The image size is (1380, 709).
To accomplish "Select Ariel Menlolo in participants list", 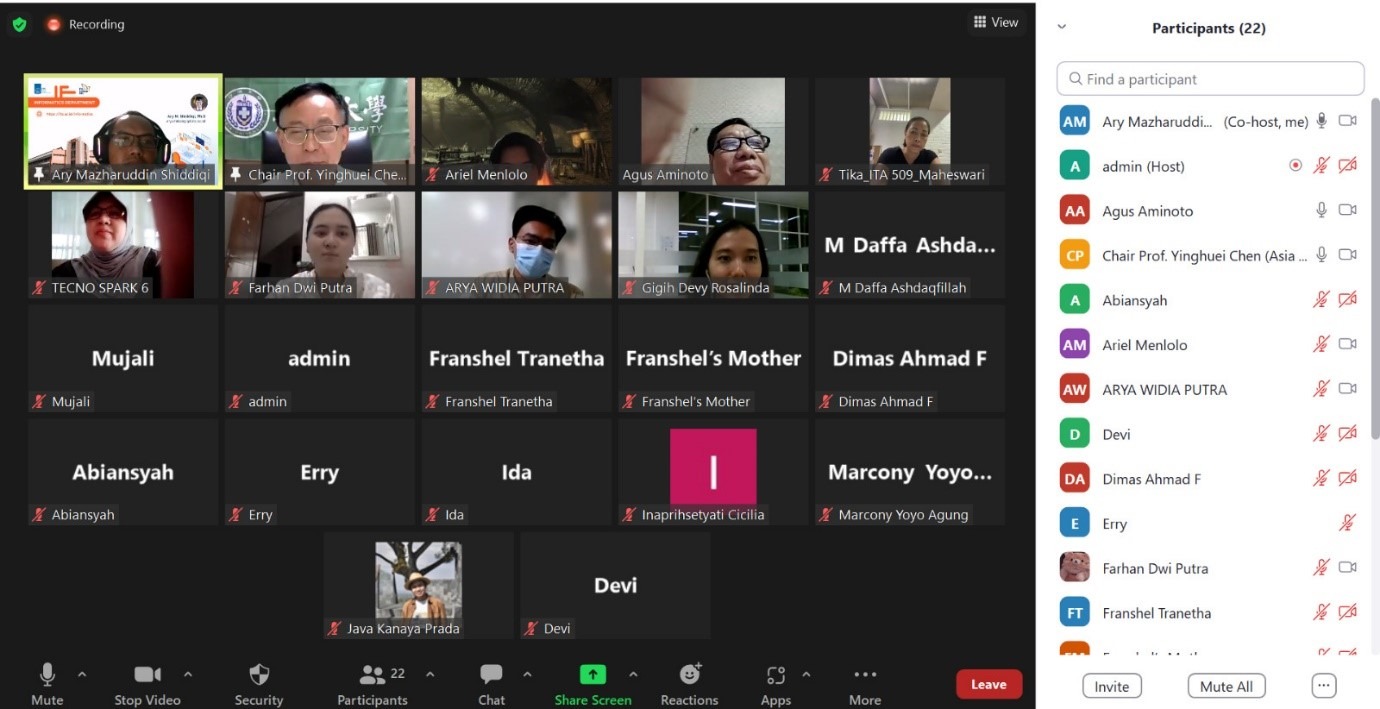I will pyautogui.click(x=1144, y=345).
